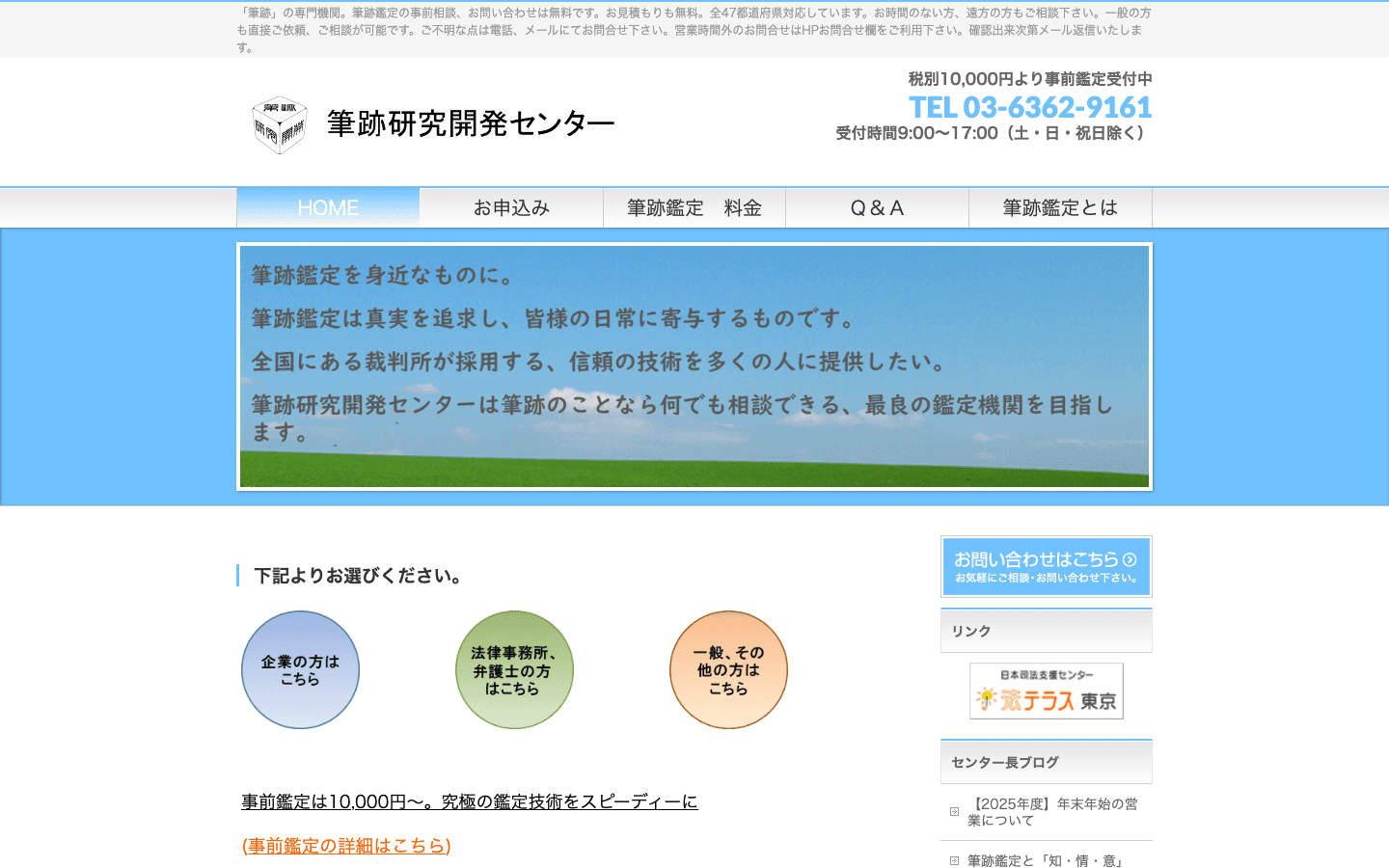Open the 筆跡鑑定とは menu item

pyautogui.click(x=1060, y=207)
